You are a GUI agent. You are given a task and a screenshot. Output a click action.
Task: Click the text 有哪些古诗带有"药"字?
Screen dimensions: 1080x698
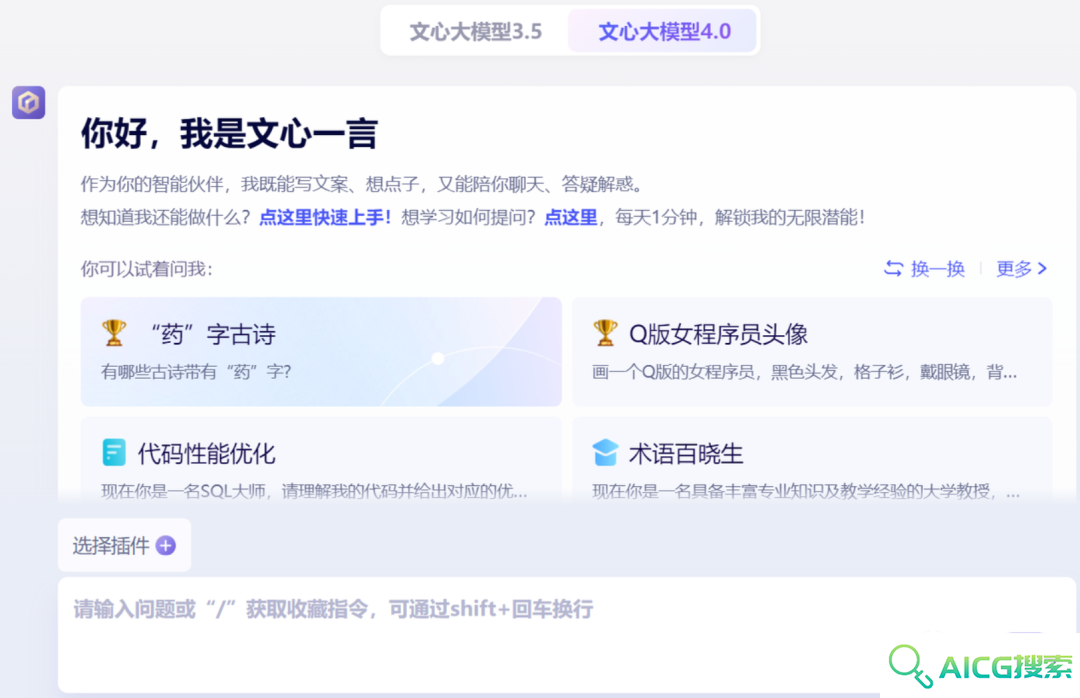pos(196,372)
